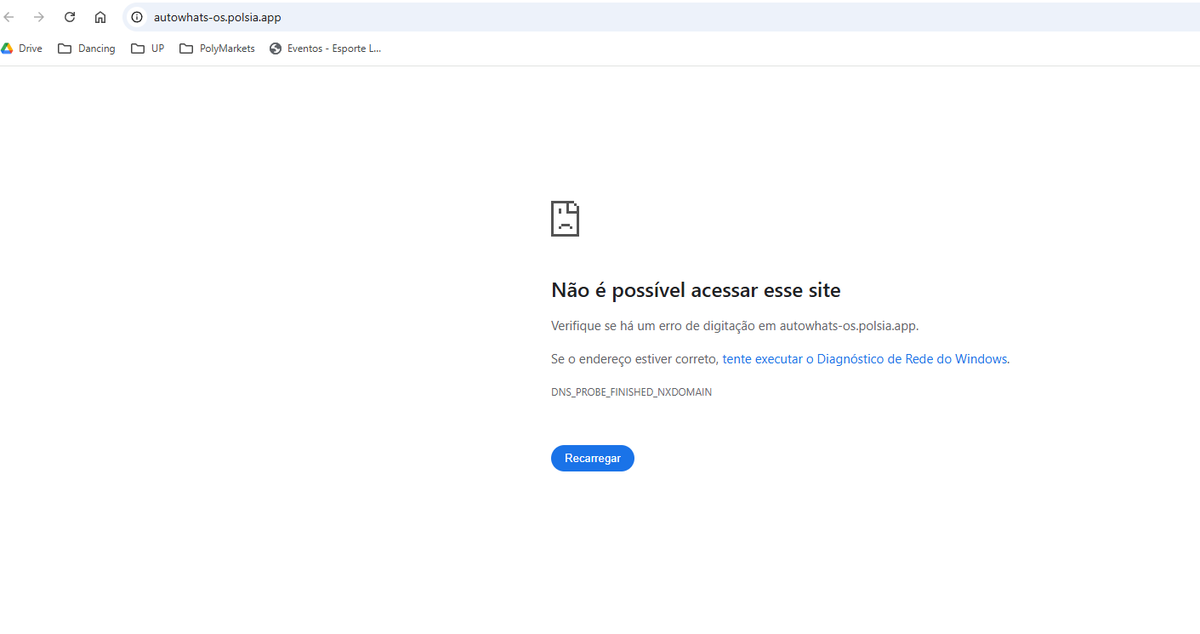Go back to the previous page
Screen dimensions: 1200x634
9,17
